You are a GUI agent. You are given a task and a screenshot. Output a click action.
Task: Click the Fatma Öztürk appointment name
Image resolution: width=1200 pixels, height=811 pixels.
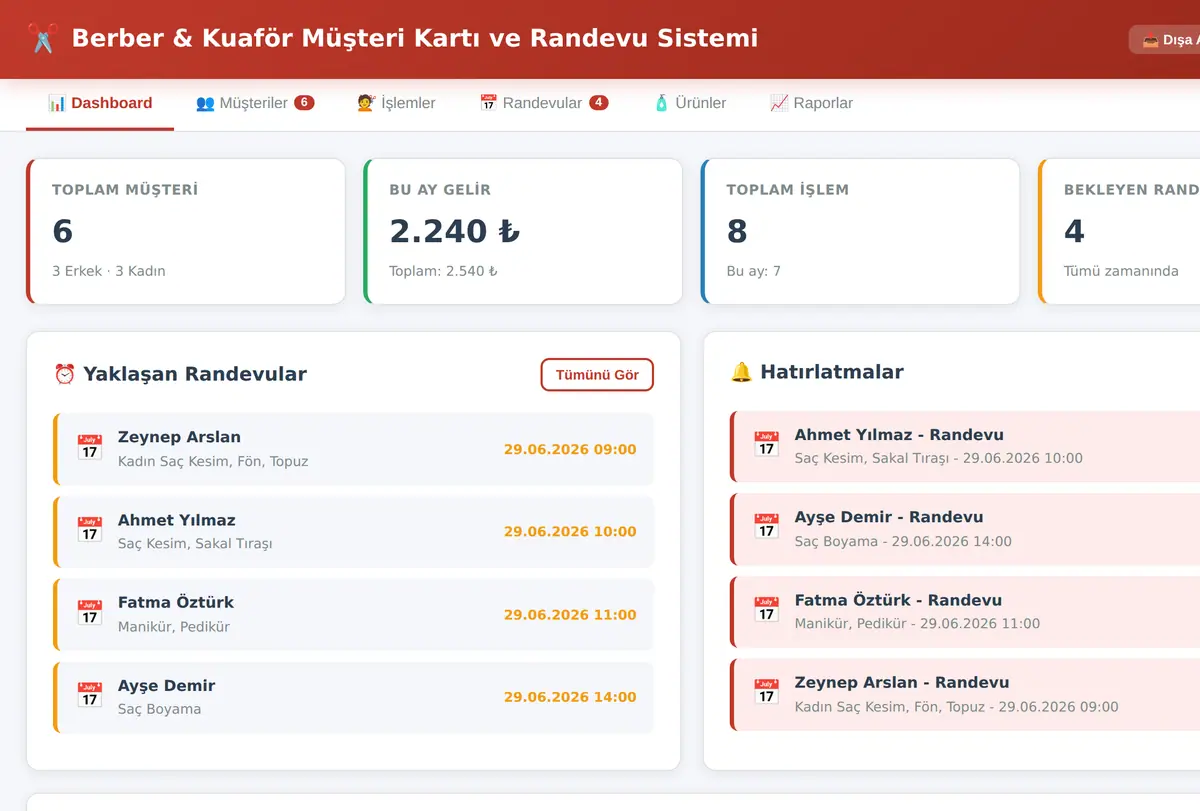(176, 602)
